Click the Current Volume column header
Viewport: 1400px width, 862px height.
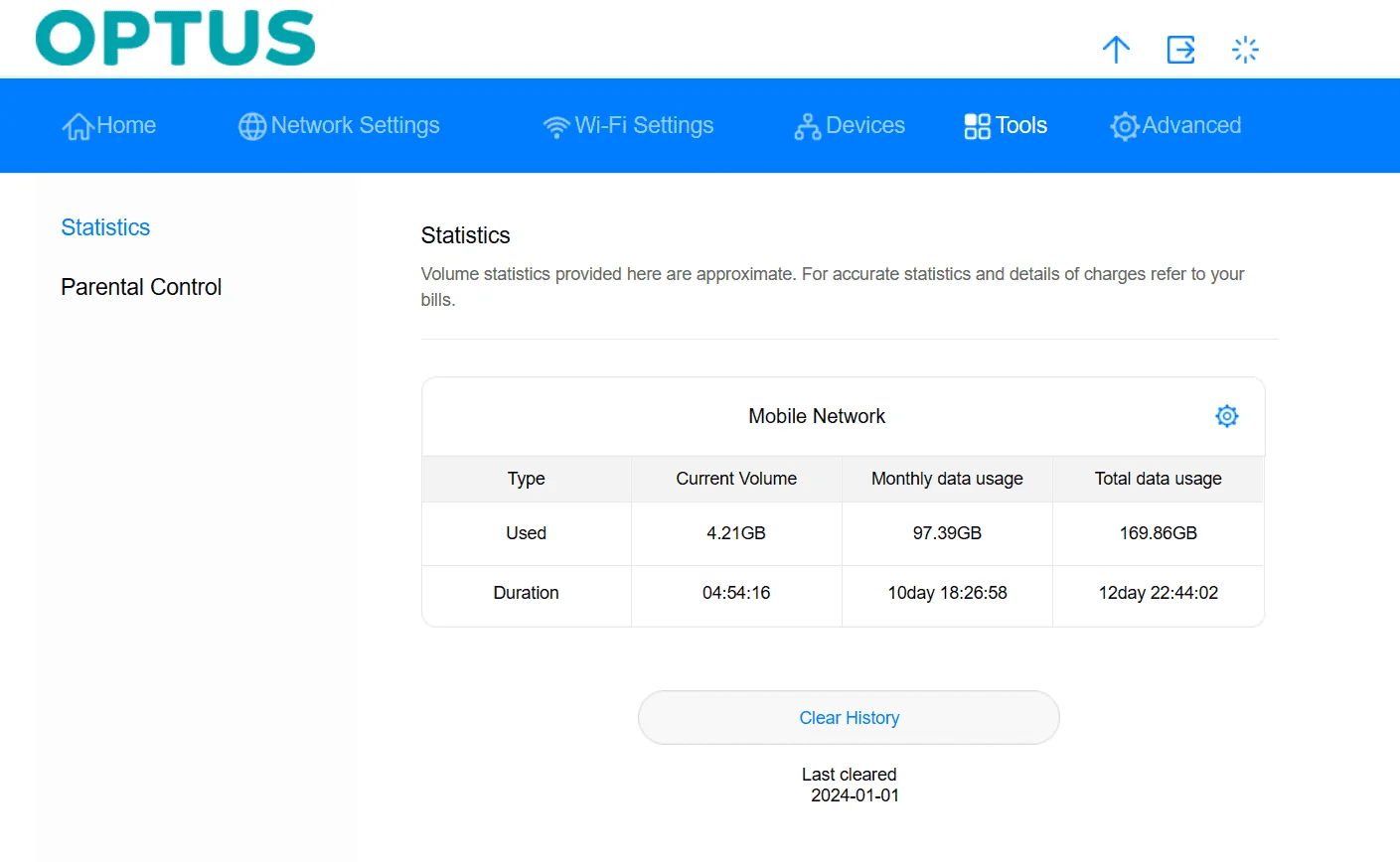[736, 479]
